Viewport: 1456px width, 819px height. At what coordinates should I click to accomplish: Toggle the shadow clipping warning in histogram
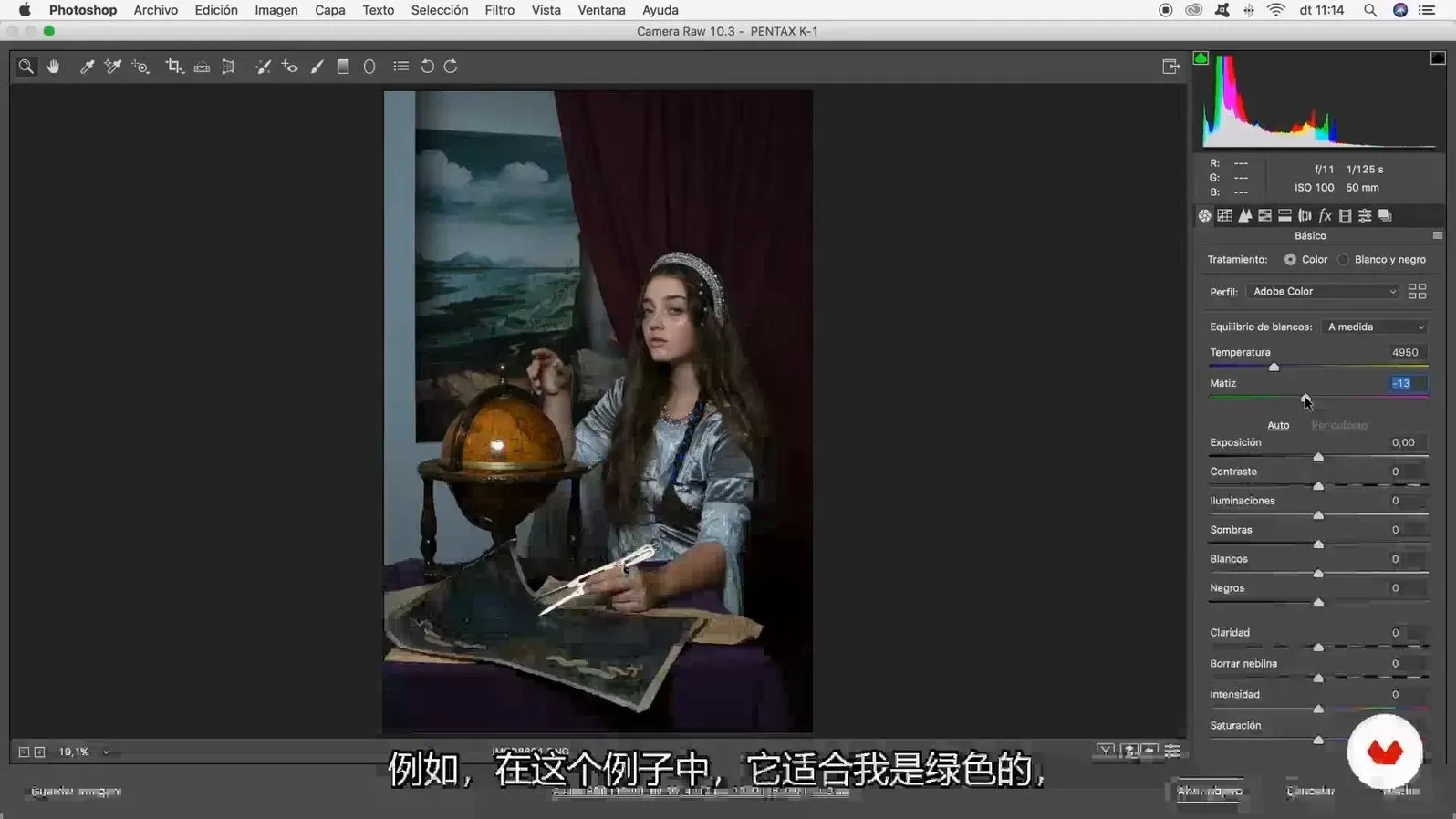click(x=1201, y=58)
